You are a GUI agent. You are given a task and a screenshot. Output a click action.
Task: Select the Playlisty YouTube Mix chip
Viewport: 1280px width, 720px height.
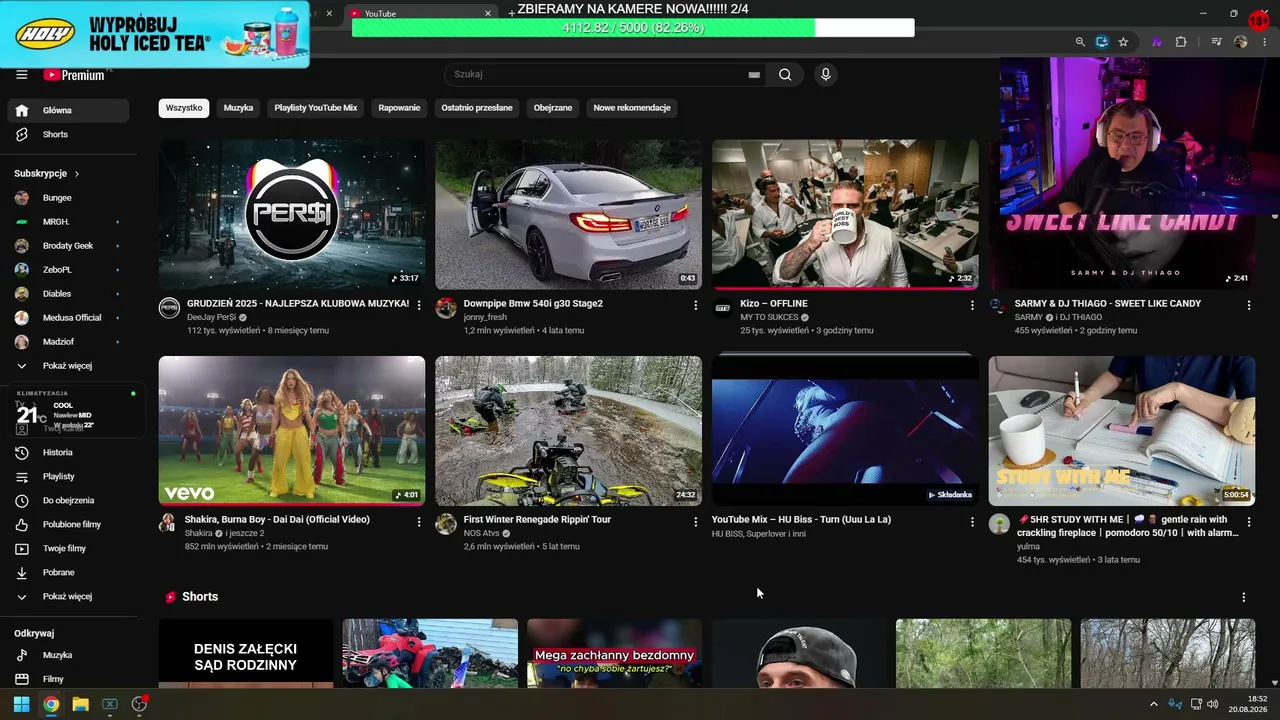[316, 108]
